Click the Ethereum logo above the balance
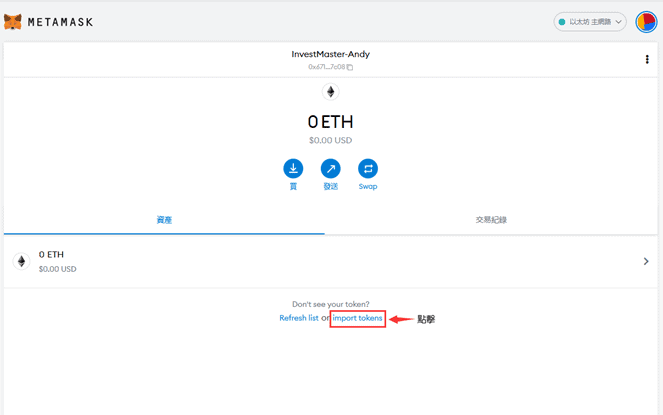Image resolution: width=663 pixels, height=415 pixels. pyautogui.click(x=330, y=91)
